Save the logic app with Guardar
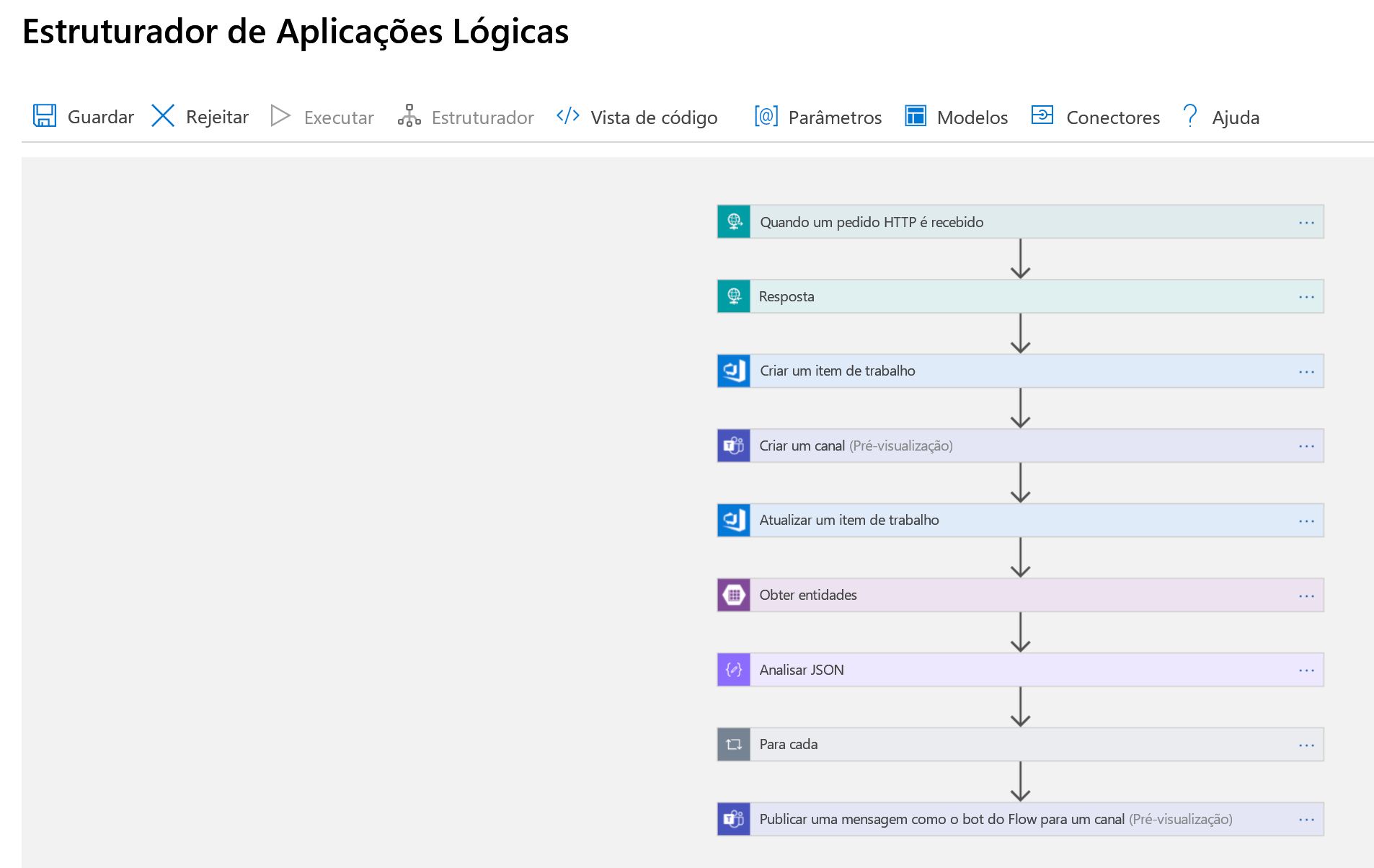The image size is (1374, 868). [x=84, y=117]
